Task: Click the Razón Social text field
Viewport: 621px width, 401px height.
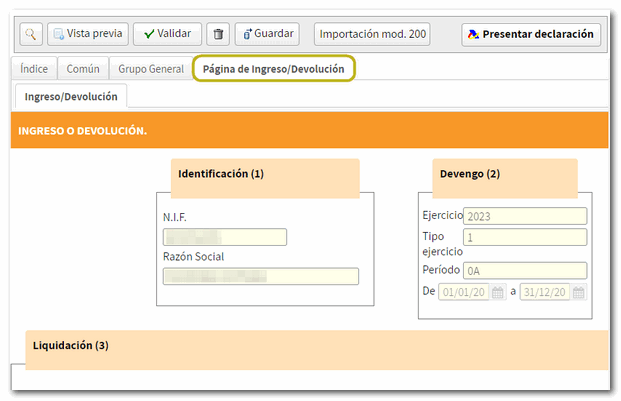Action: pyautogui.click(x=260, y=276)
